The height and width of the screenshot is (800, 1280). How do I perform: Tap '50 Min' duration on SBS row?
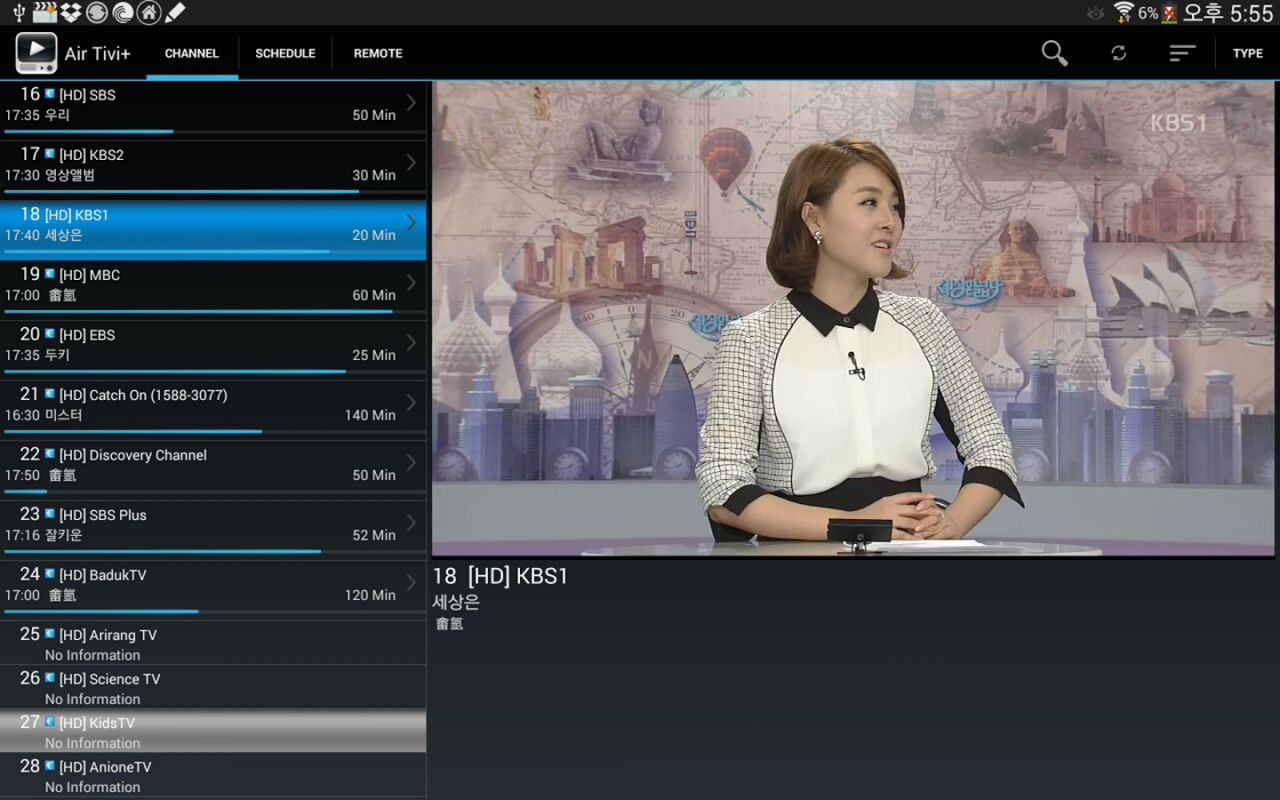click(374, 115)
